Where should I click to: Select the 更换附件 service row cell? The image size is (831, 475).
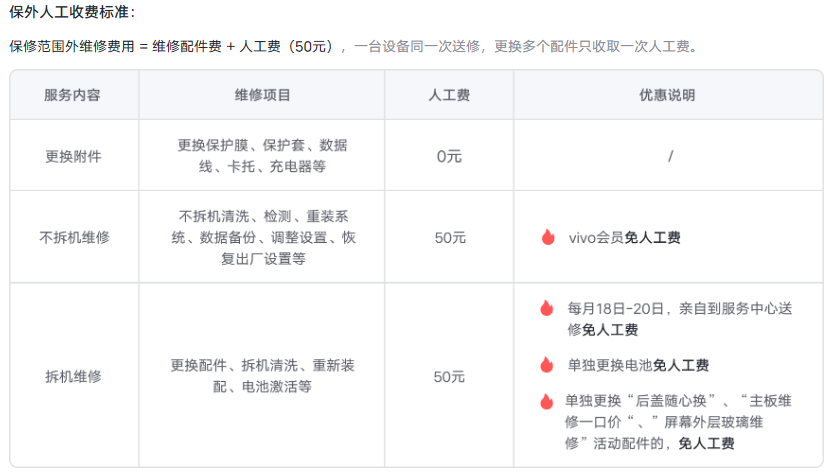click(73, 156)
